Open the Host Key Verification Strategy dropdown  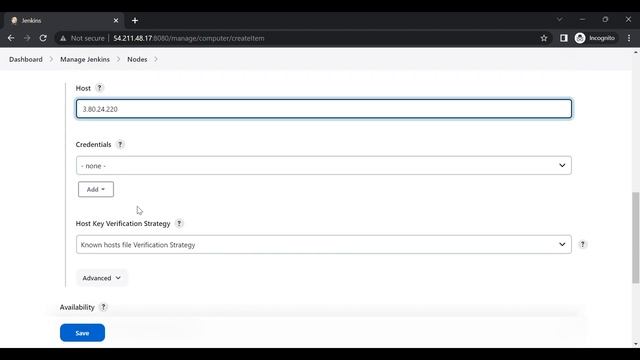pos(324,244)
